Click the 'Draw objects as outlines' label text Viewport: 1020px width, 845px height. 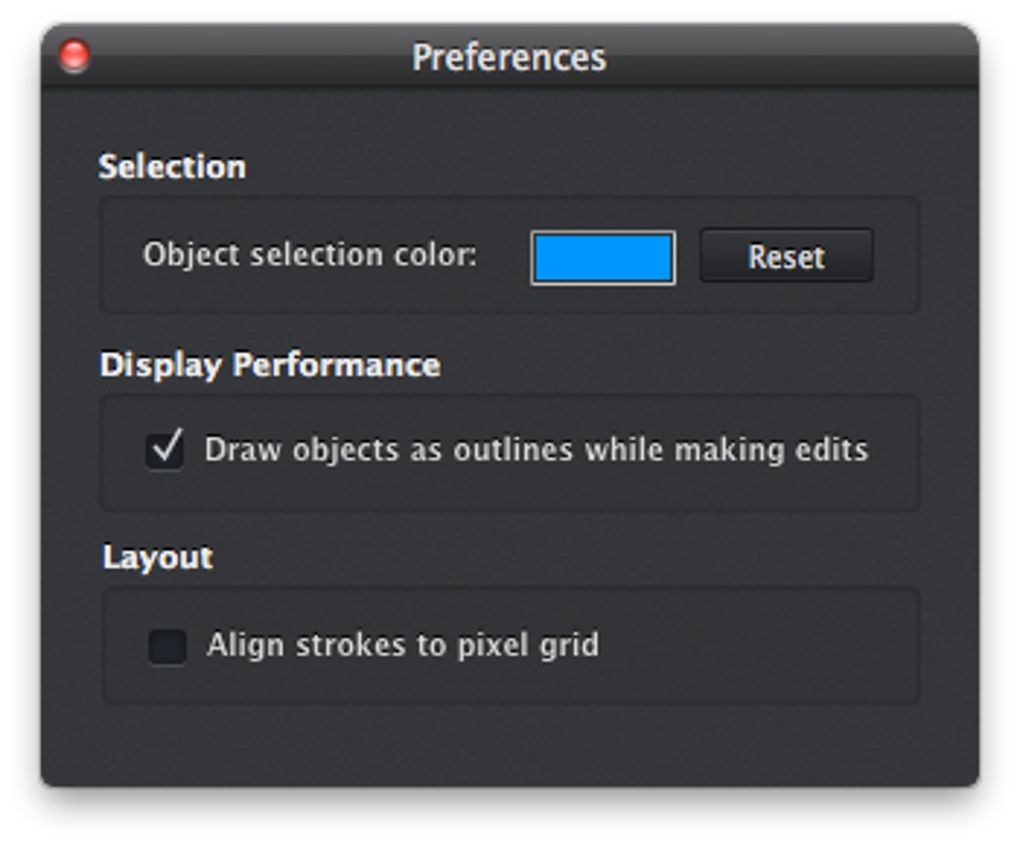point(536,450)
